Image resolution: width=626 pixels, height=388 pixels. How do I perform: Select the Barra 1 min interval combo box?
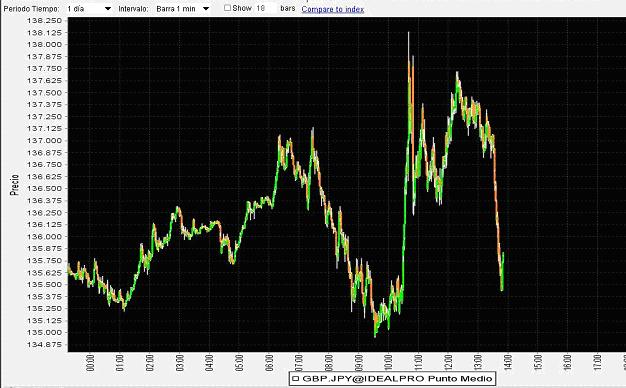coord(182,9)
